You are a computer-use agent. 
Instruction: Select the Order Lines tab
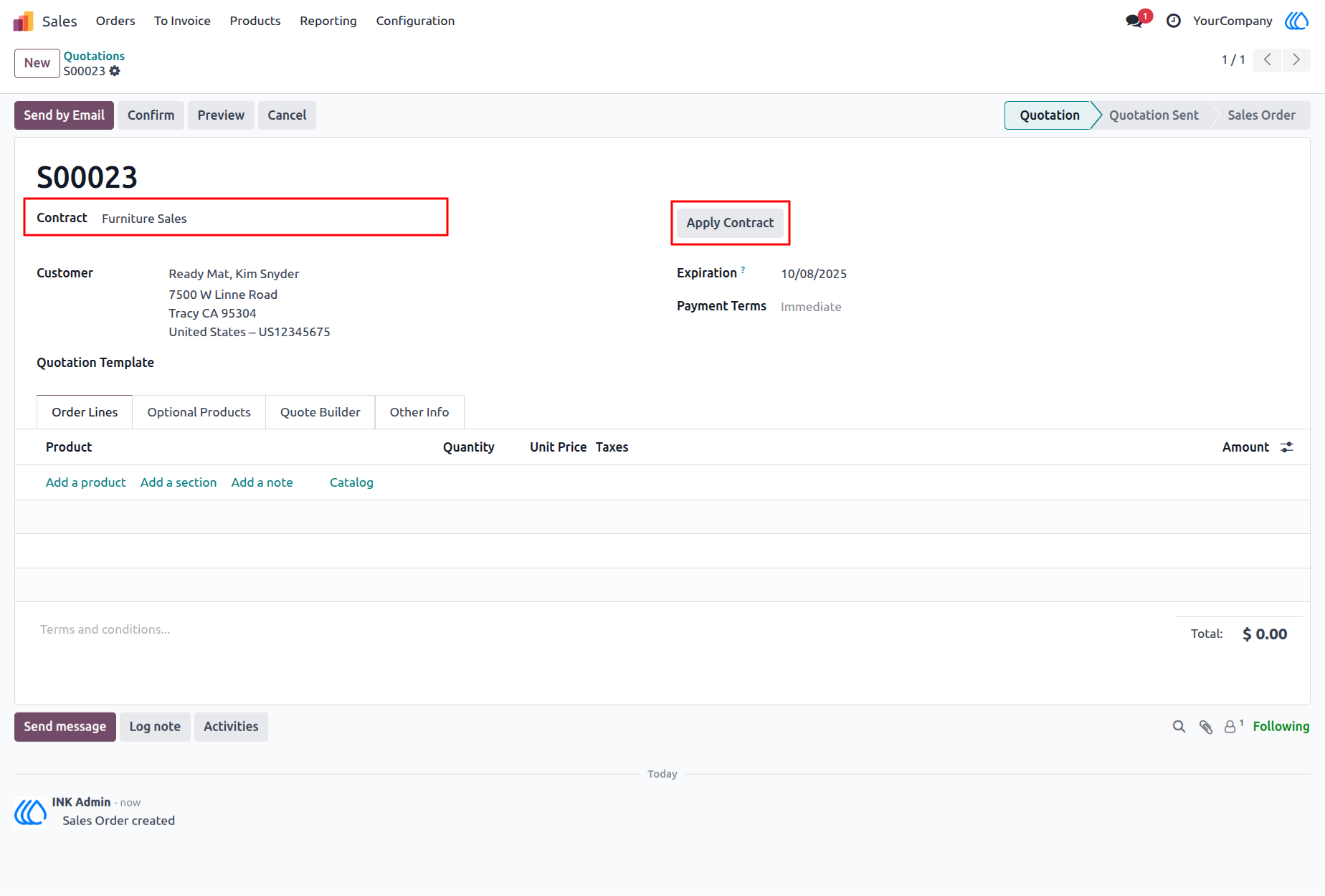click(x=85, y=412)
